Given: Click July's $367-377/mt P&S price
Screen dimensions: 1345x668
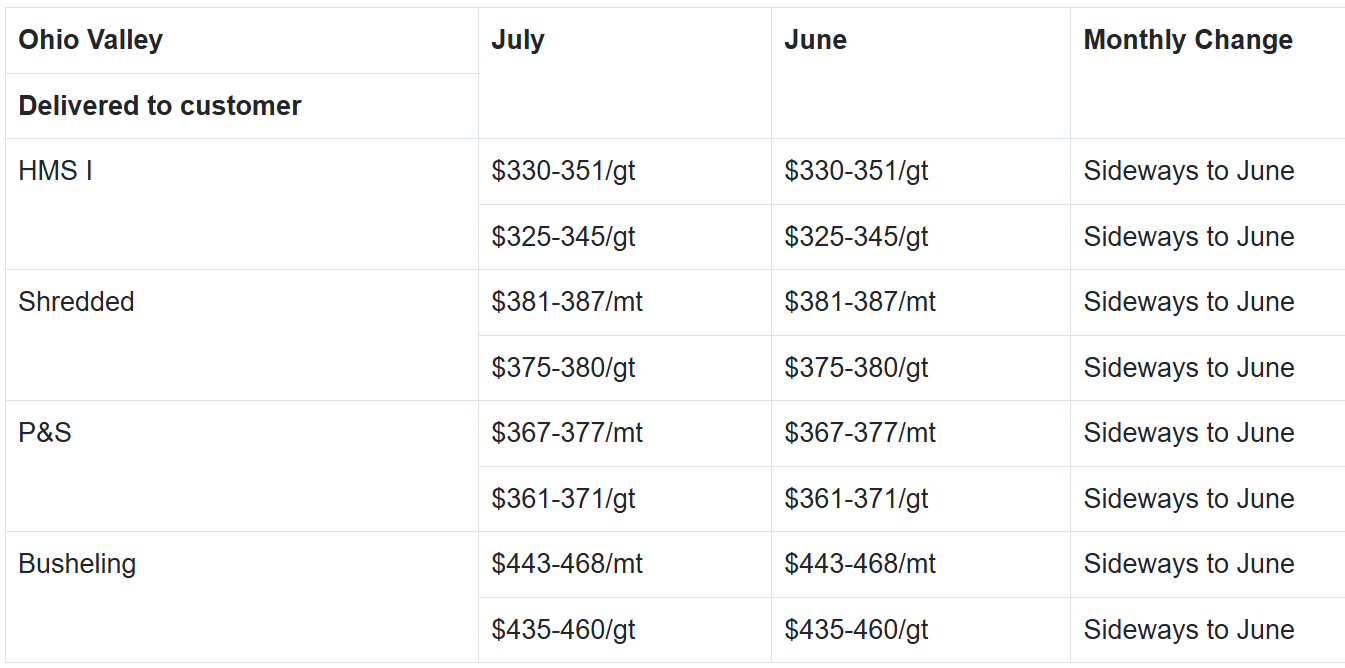Looking at the screenshot, I should [x=567, y=433].
